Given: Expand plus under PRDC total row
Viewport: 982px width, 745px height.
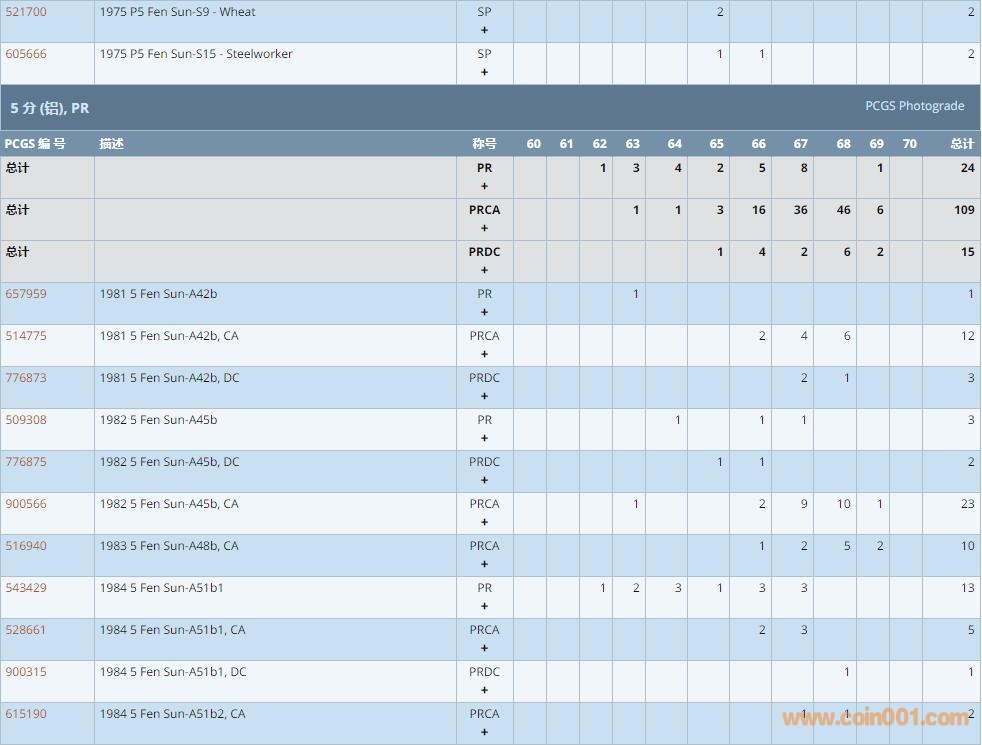Looking at the screenshot, I should point(484,270).
